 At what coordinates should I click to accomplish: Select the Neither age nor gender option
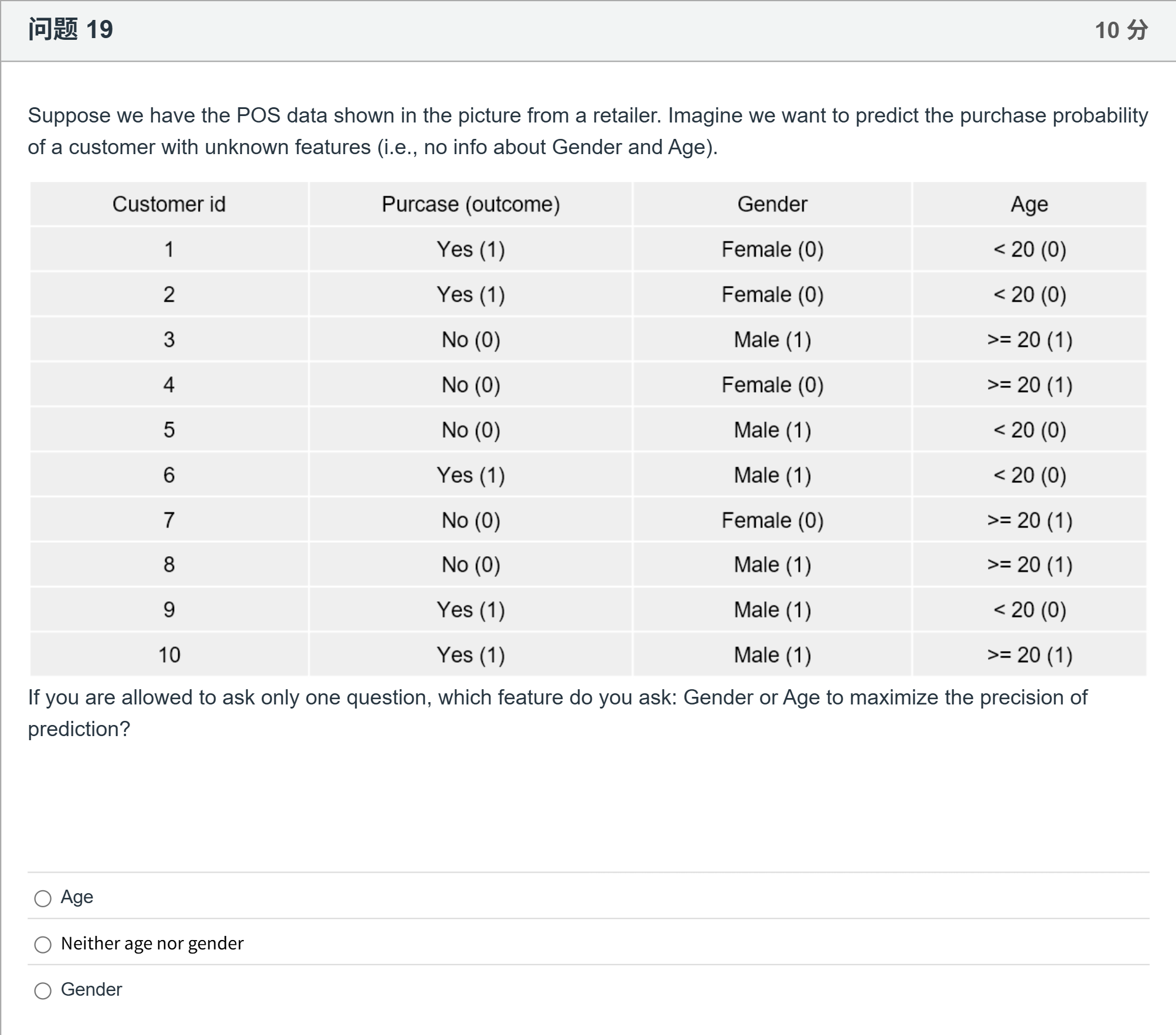point(43,945)
